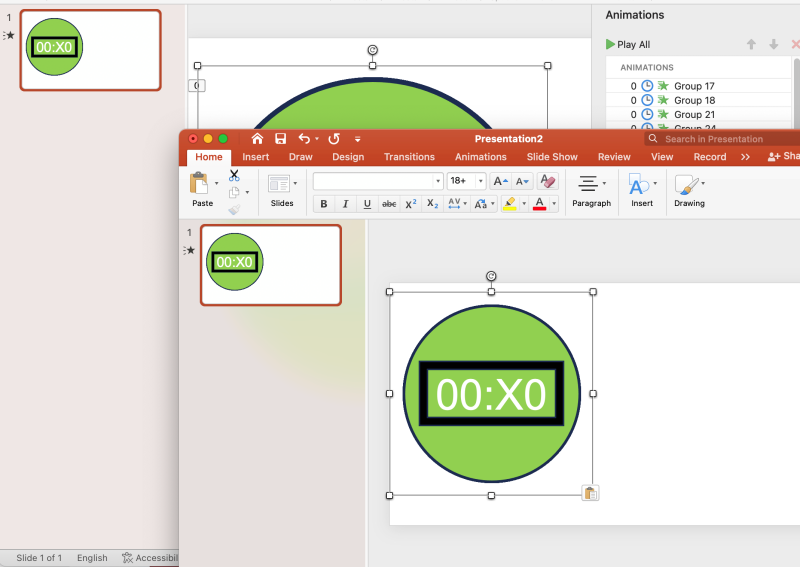Move animation down with the down arrow
Screen dimensions: 800x567
click(773, 44)
